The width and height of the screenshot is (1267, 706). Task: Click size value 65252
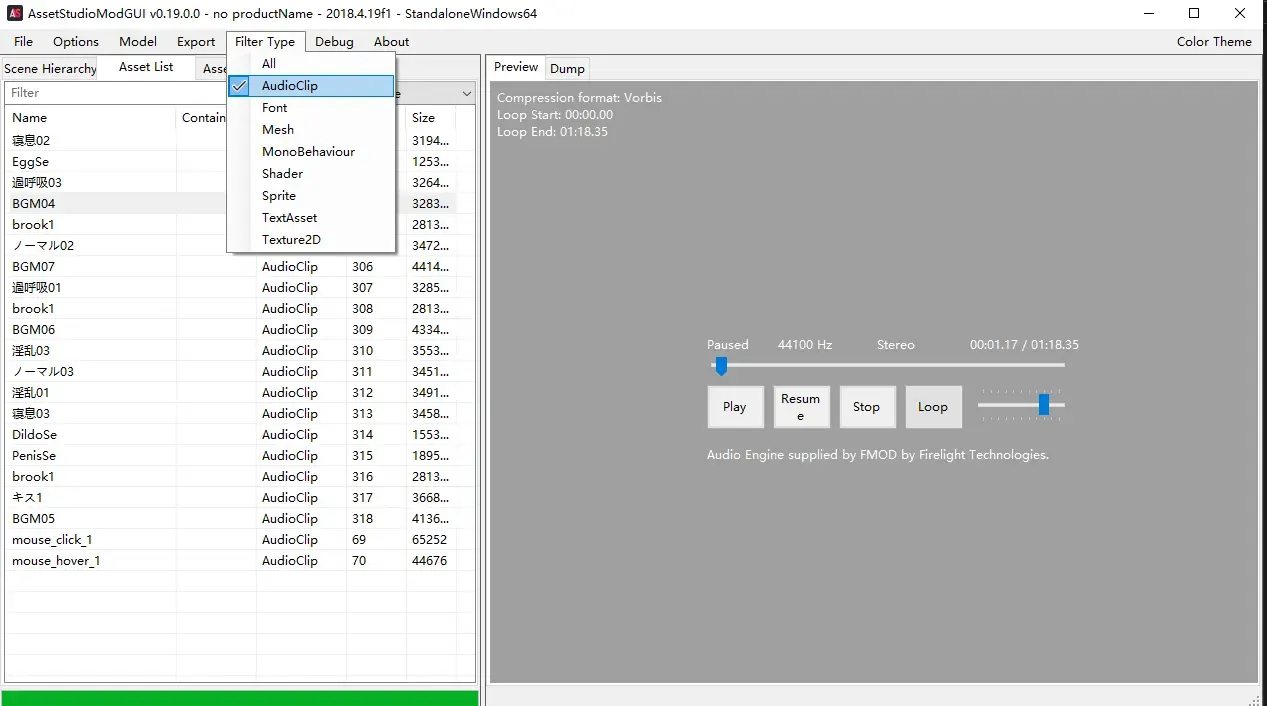[429, 539]
